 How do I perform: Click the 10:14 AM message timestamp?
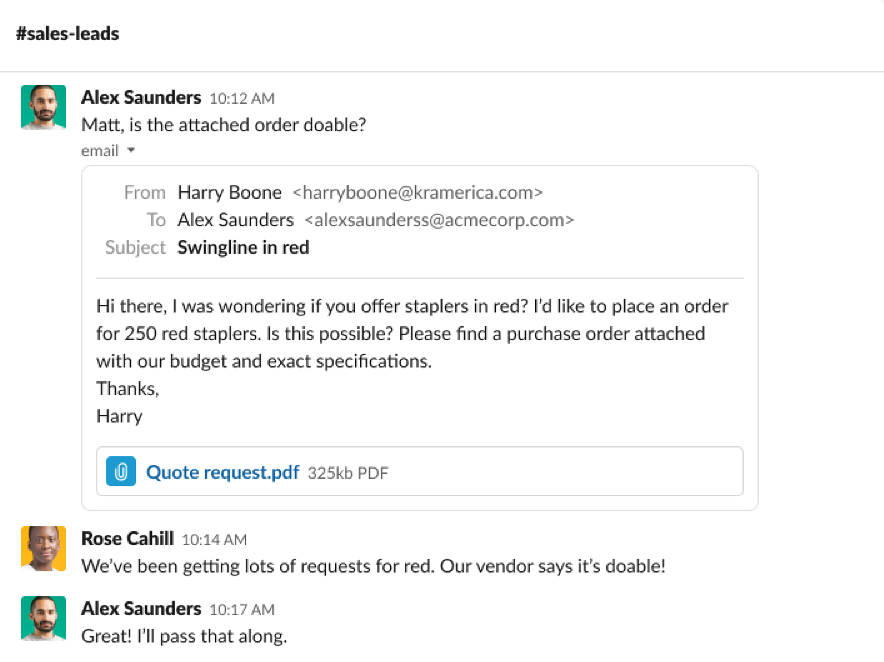pyautogui.click(x=214, y=539)
